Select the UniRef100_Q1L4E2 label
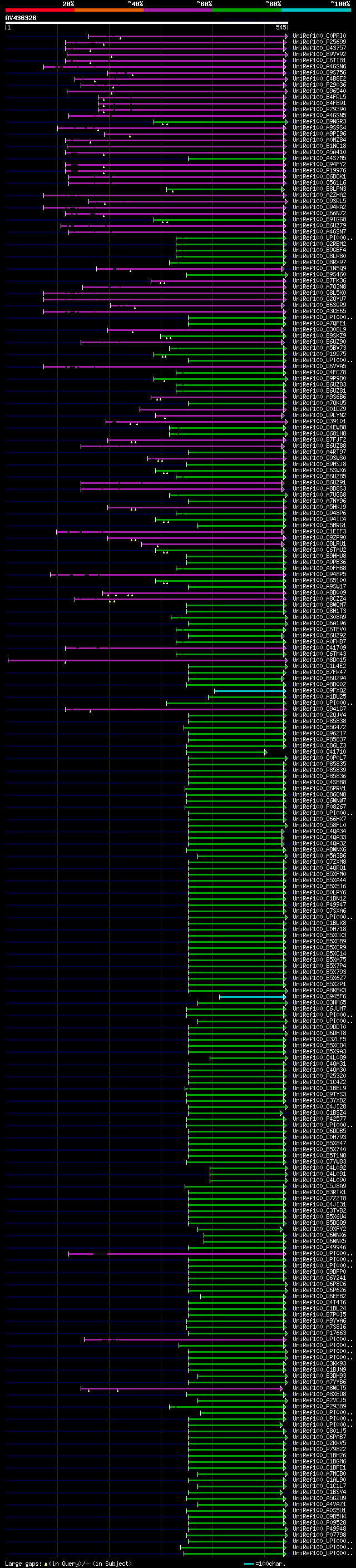The image size is (356, 1568). point(319,666)
